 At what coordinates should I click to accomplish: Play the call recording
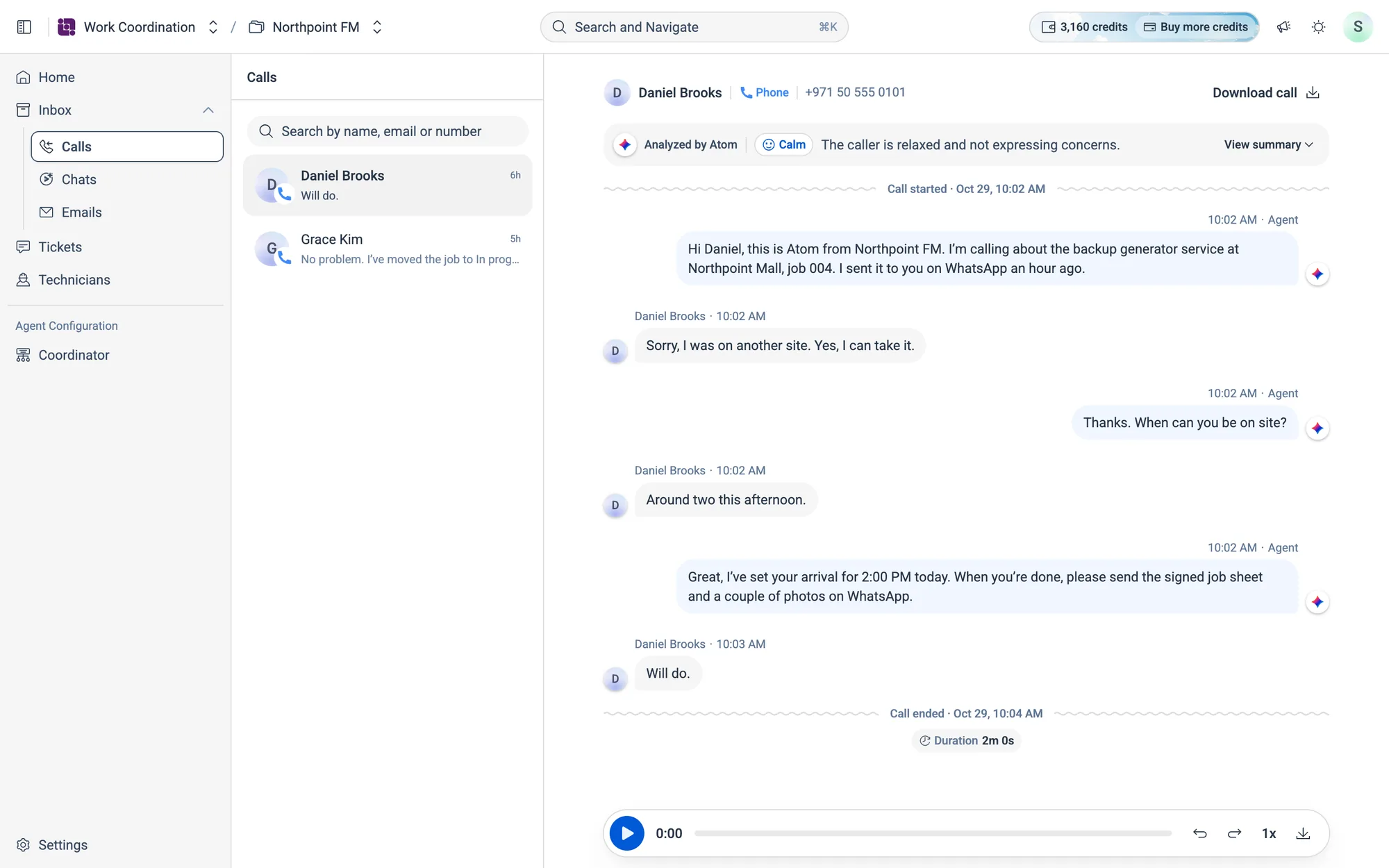[626, 833]
